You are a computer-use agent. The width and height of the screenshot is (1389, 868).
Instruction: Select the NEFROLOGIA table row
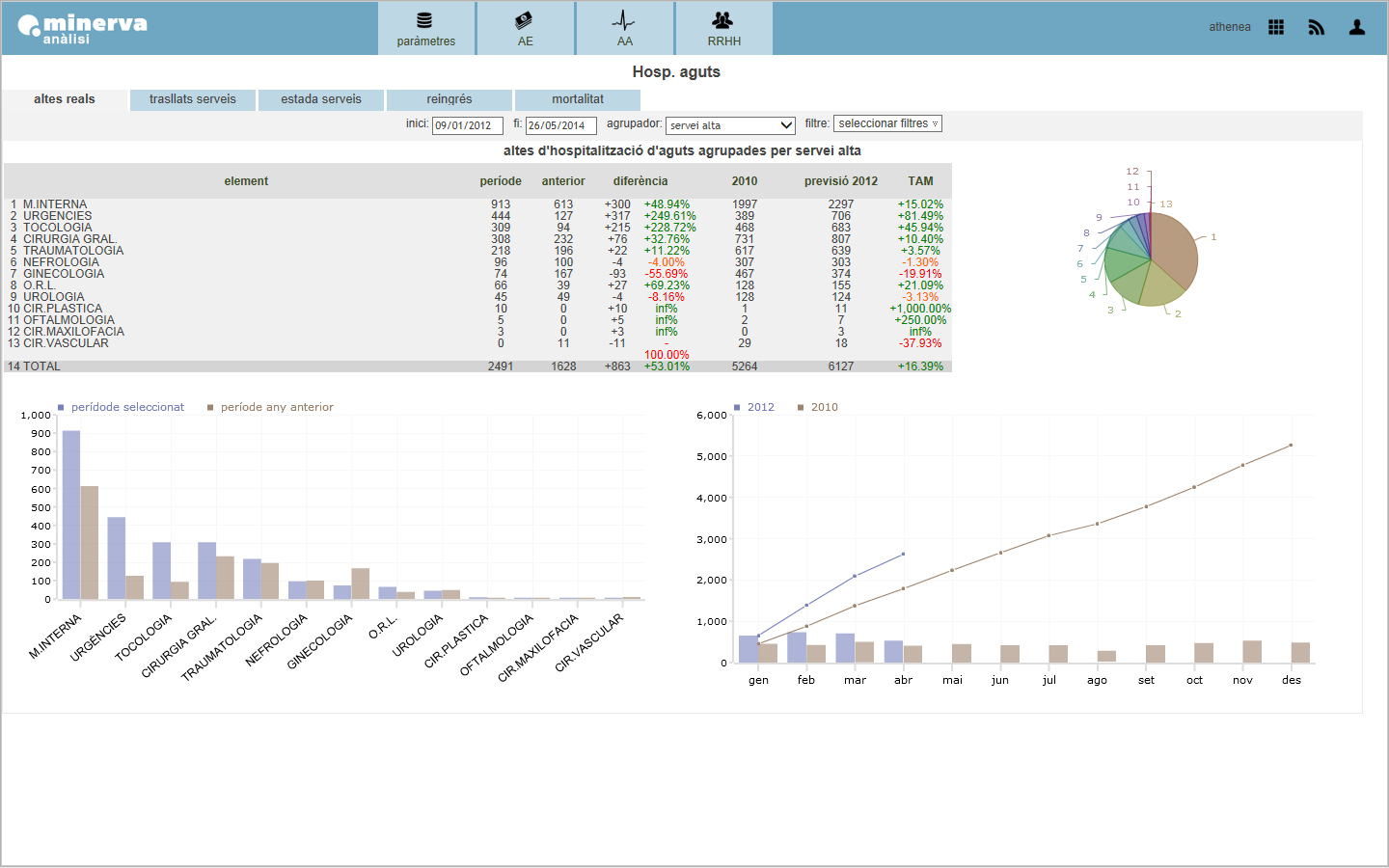click(x=477, y=262)
